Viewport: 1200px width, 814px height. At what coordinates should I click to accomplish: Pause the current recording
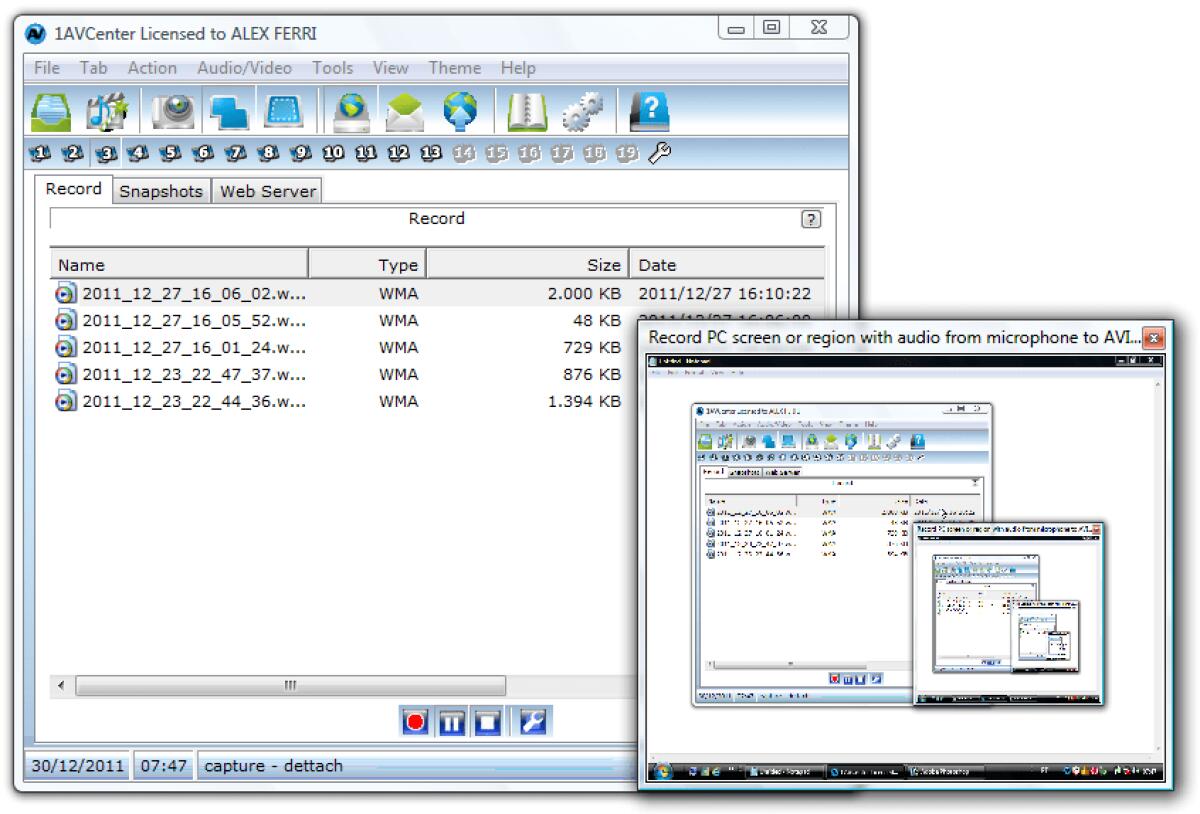click(x=451, y=721)
